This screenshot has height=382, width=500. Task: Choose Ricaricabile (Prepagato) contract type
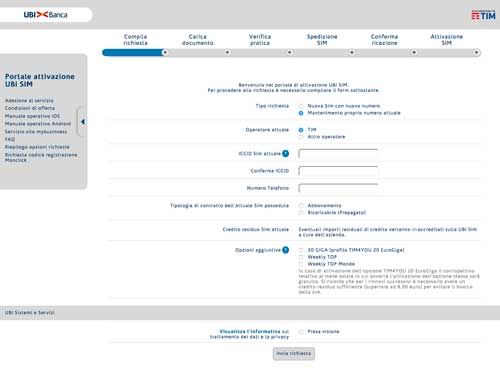click(301, 213)
